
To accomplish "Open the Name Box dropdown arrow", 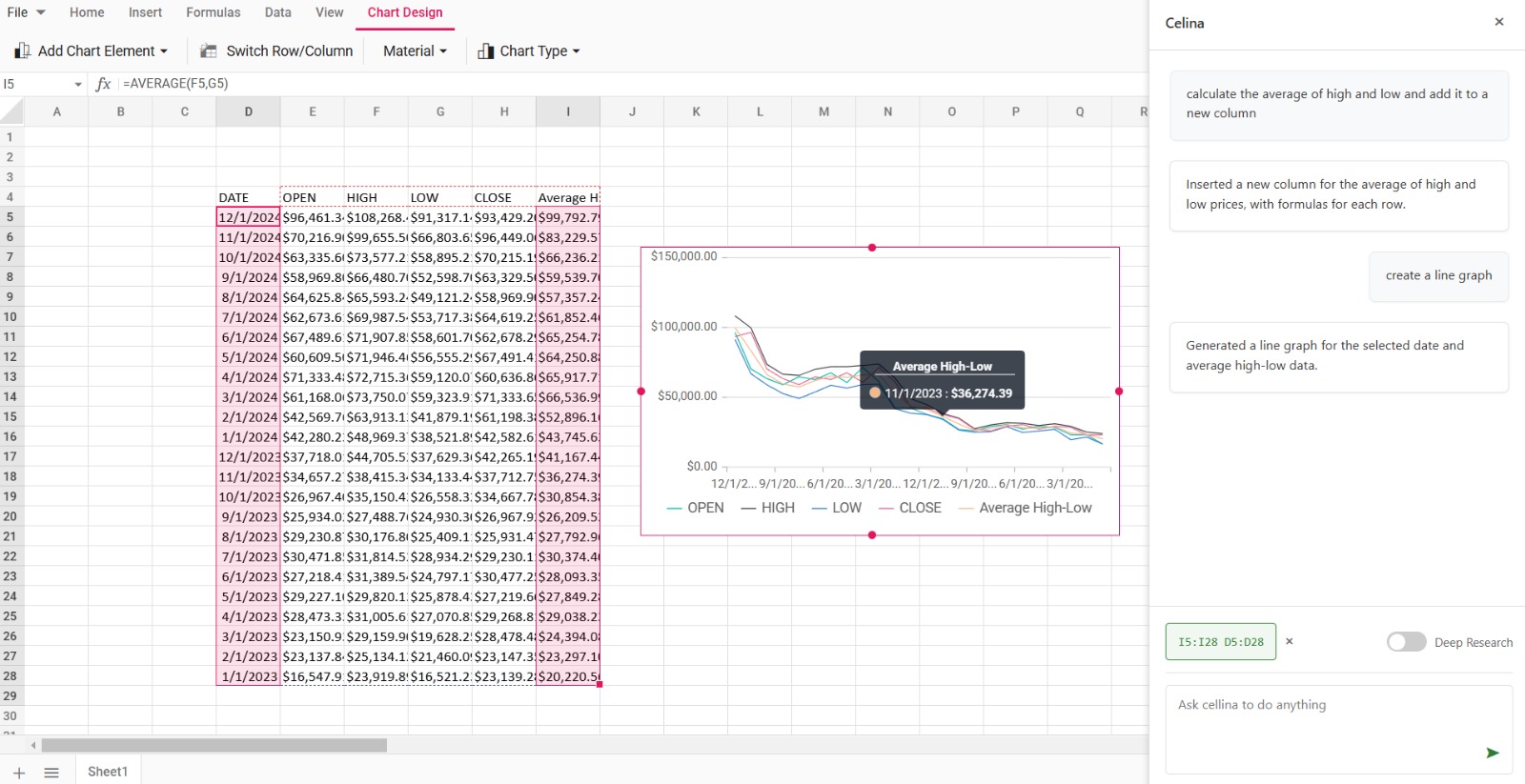I will [x=78, y=84].
